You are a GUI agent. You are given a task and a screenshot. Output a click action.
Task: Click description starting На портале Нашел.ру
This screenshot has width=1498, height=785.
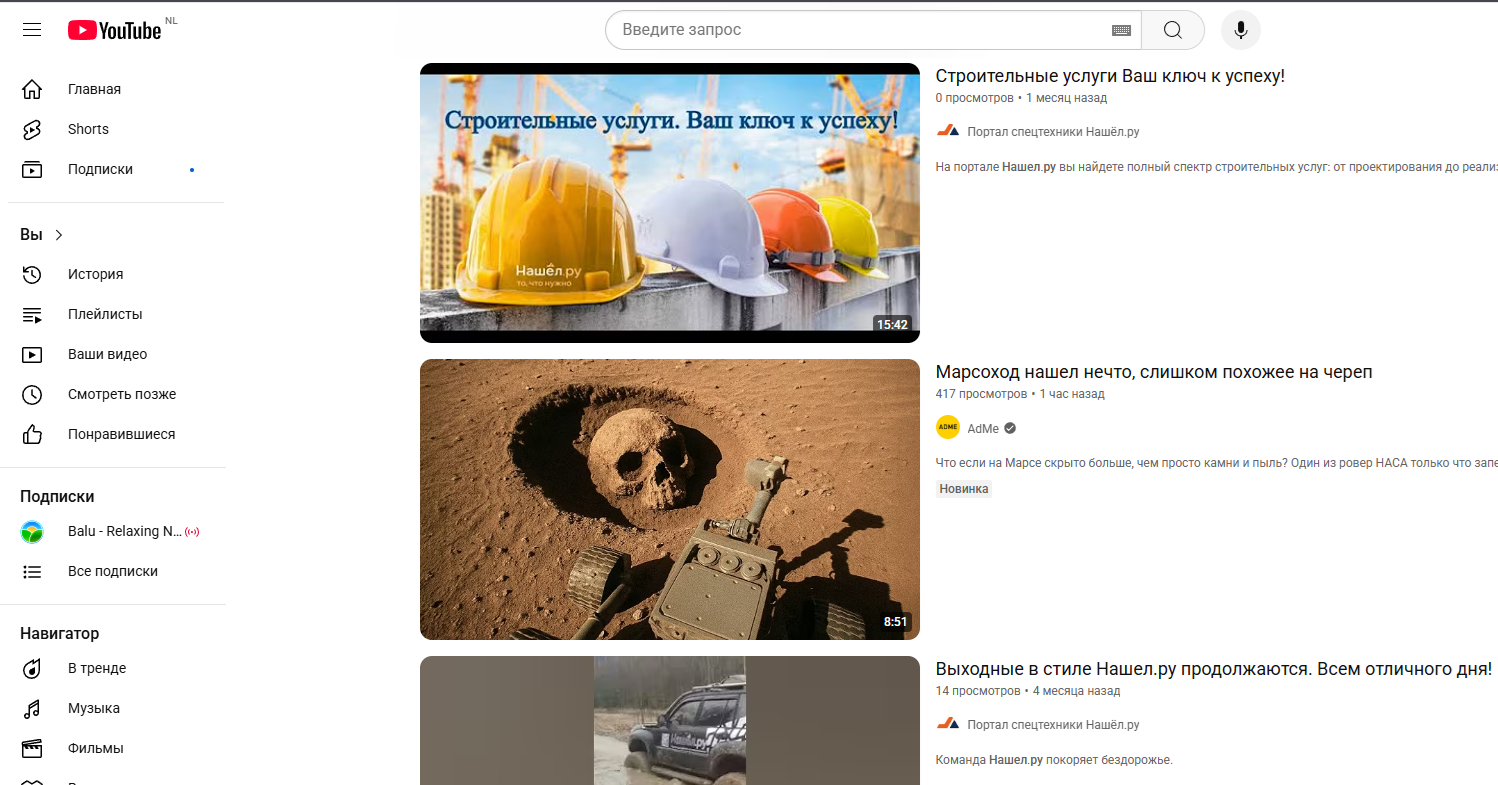point(1216,167)
